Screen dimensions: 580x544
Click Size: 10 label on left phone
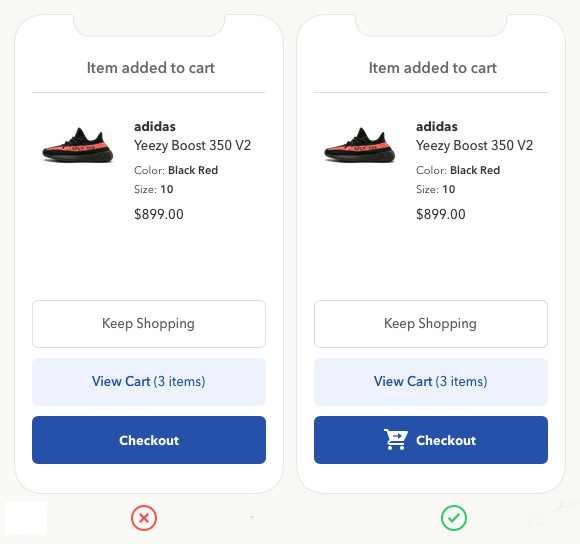[154, 189]
